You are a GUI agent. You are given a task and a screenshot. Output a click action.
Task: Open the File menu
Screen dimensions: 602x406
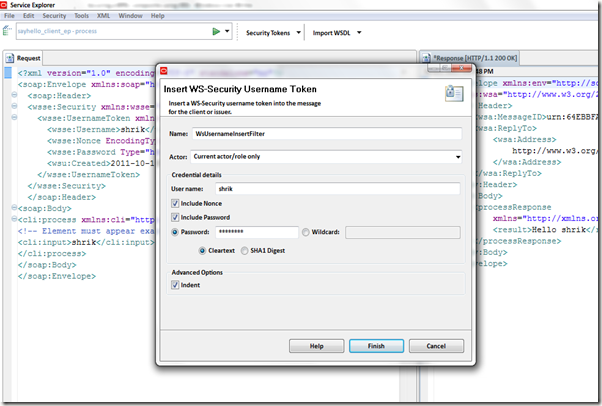9,16
